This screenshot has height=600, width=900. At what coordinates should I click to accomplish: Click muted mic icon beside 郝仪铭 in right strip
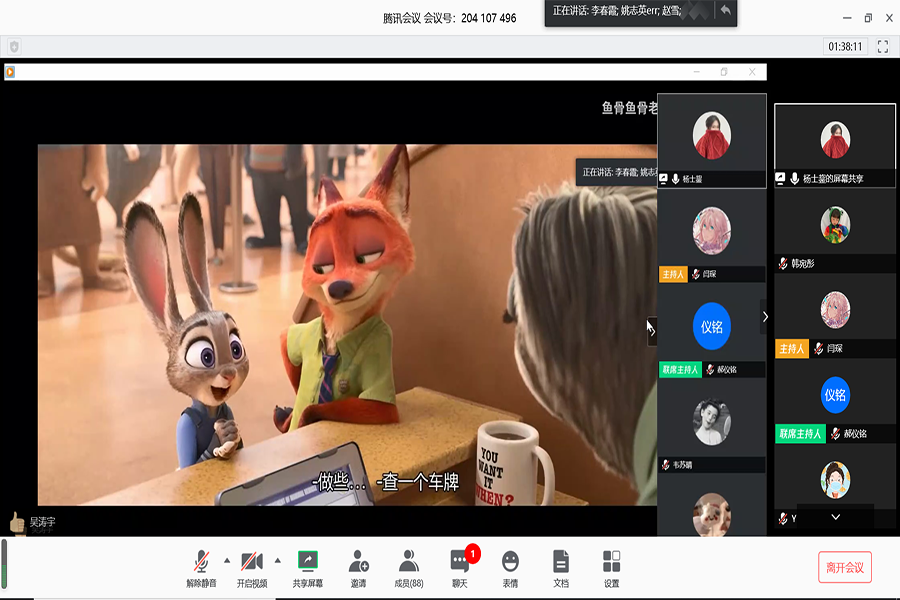click(836, 433)
